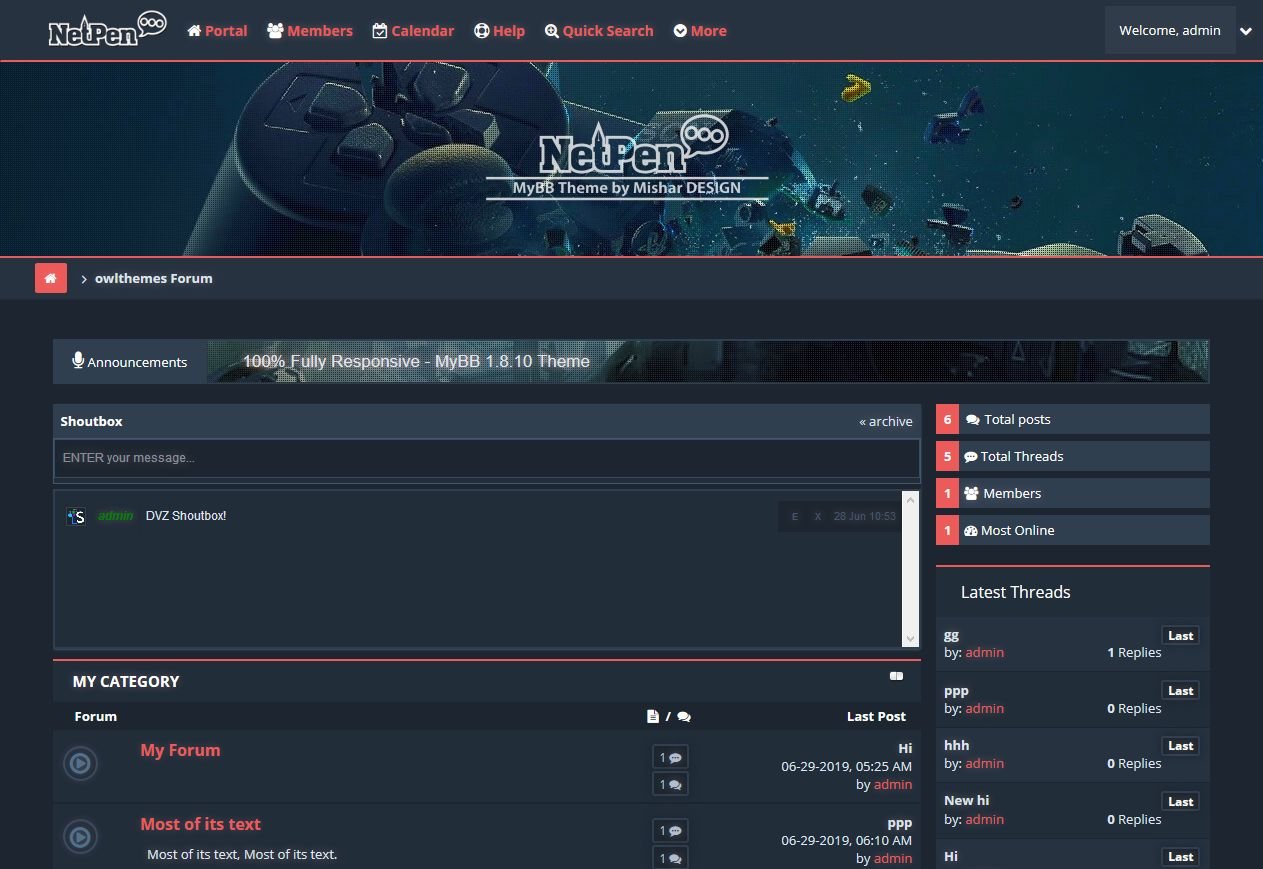Click the Most of its text forum icon
This screenshot has height=869, width=1263.
tap(80, 837)
